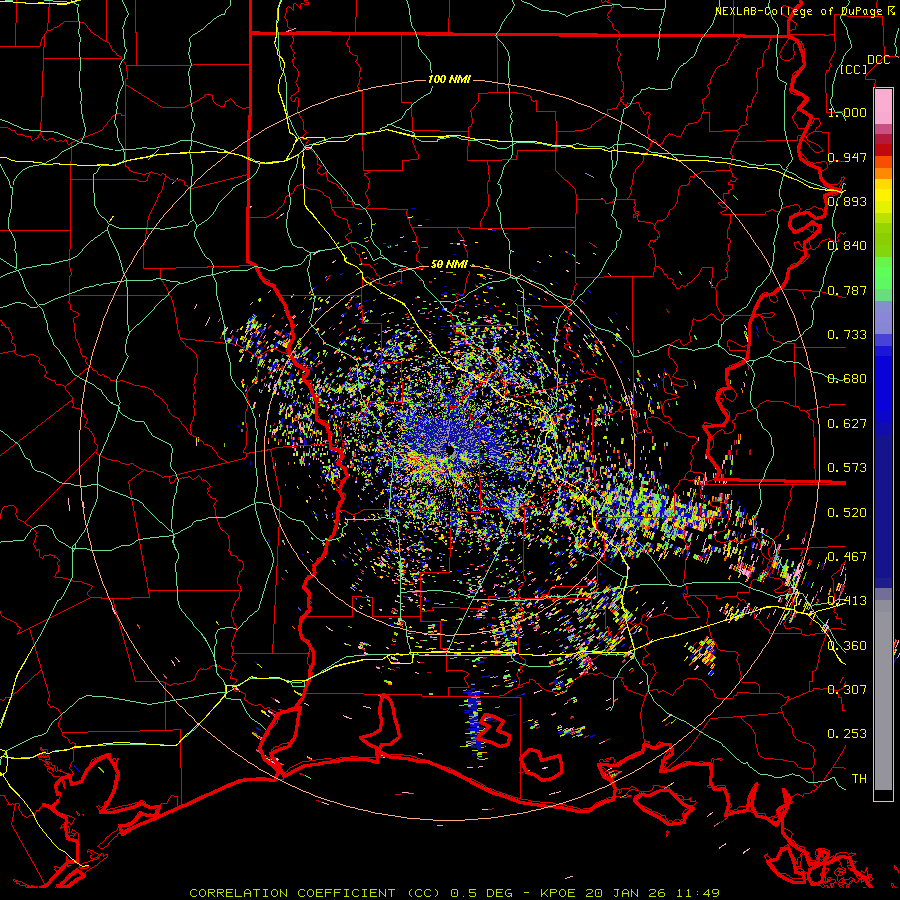Click the DCC [CC] legend title
Viewport: 900px width, 900px height.
865,64
